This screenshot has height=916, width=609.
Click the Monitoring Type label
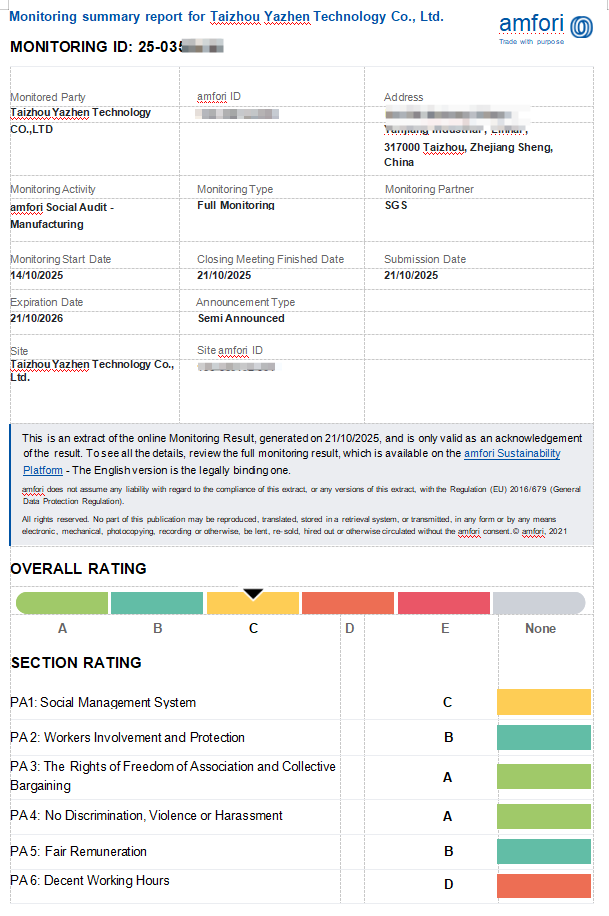(x=235, y=189)
